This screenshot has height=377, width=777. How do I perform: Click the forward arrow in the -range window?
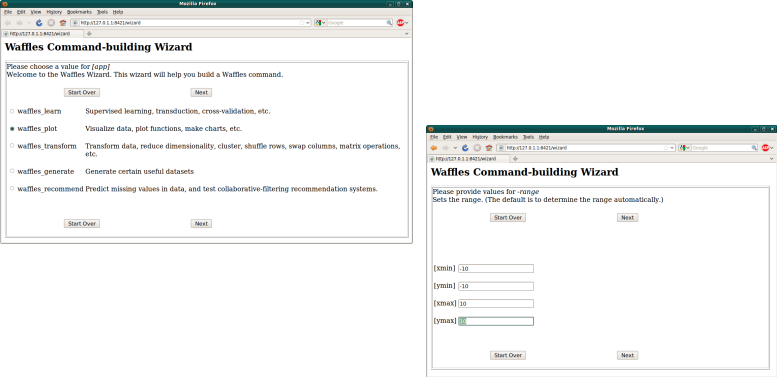pyautogui.click(x=445, y=148)
